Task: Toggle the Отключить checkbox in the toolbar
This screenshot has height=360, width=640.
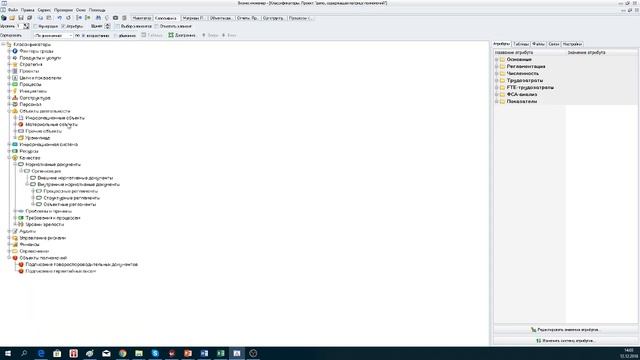Action: 157,26
